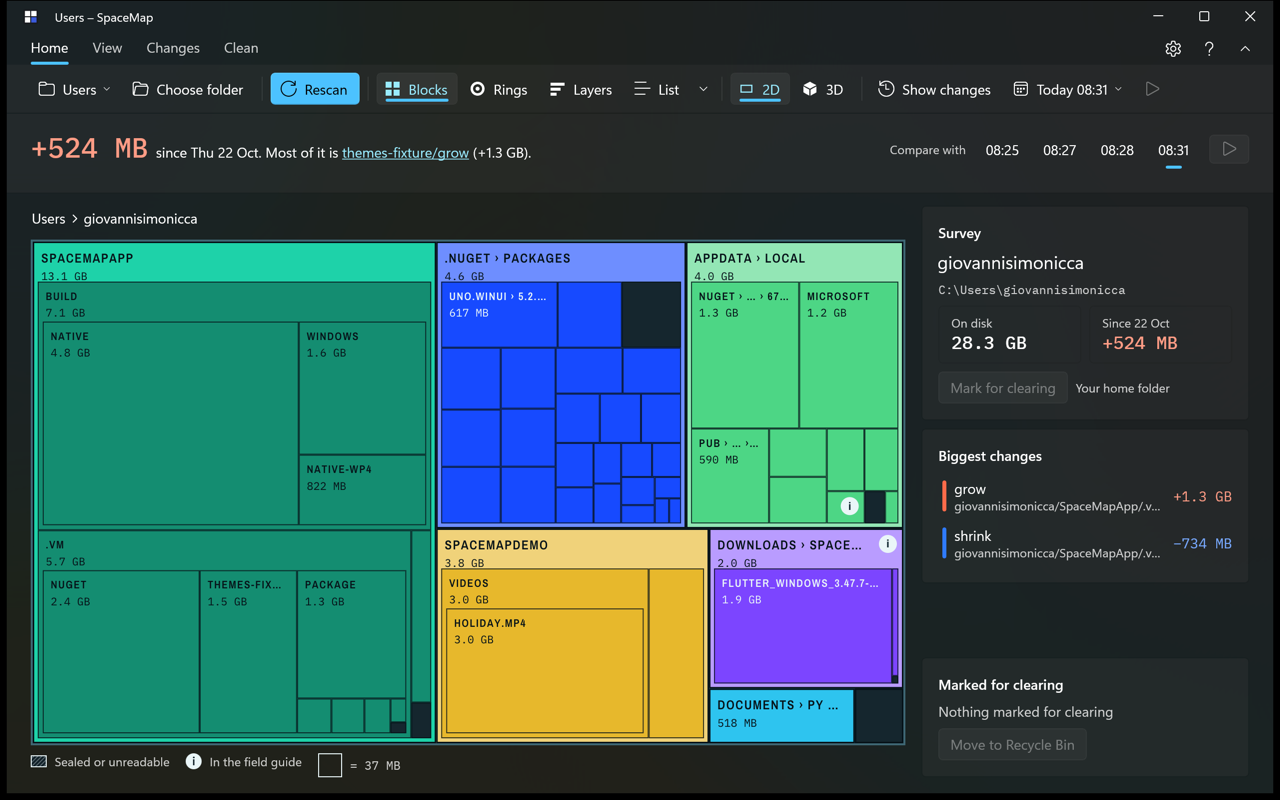Image resolution: width=1280 pixels, height=800 pixels.
Task: Open the info icon on DOWNLOADS block
Action: (x=887, y=544)
